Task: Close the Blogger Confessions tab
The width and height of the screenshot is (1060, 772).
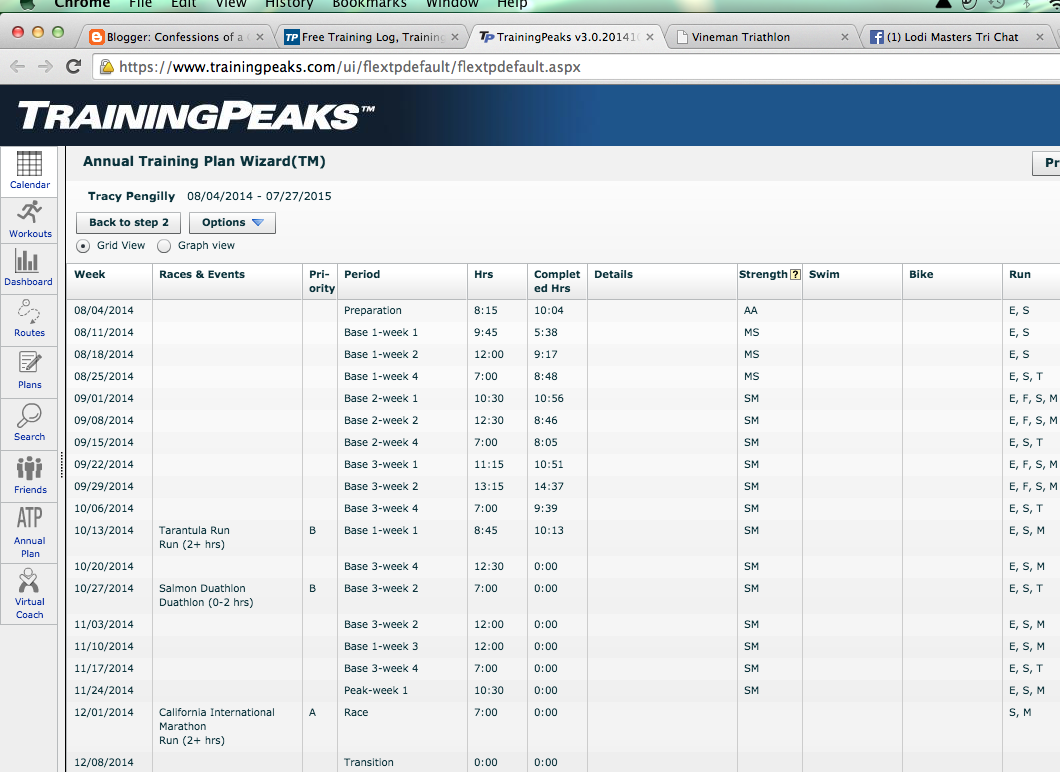Action: 260,37
